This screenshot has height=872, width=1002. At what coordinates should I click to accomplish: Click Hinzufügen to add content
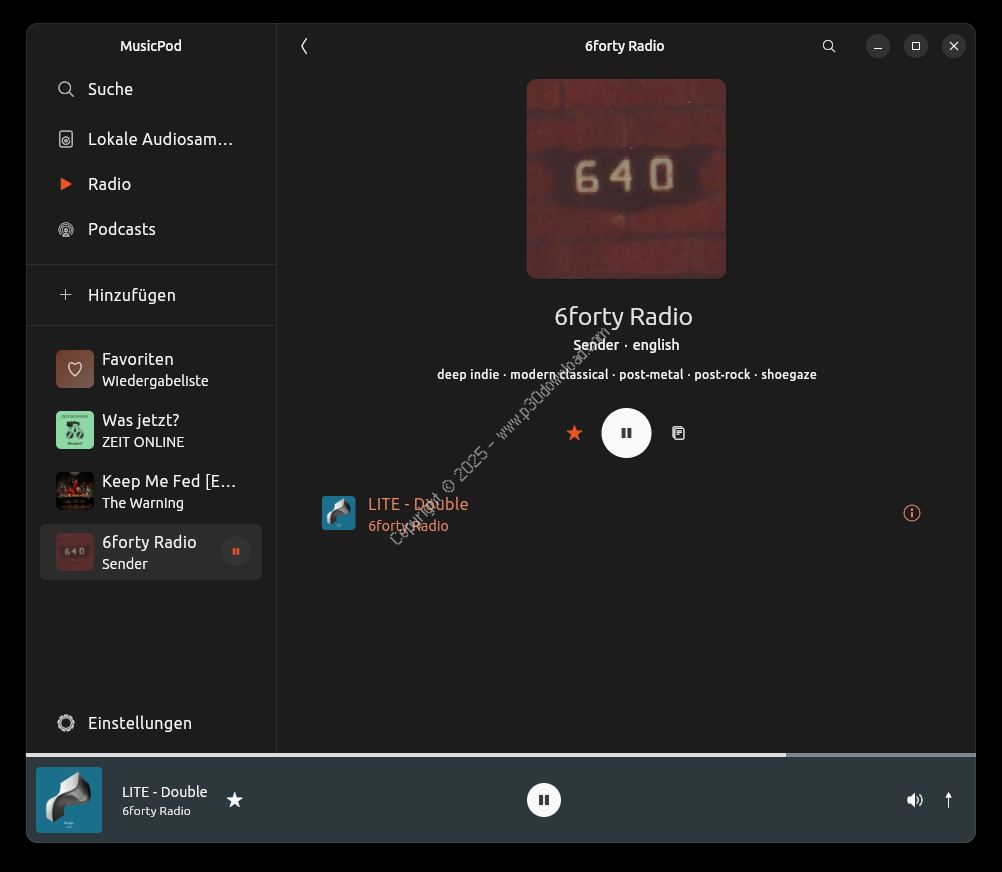click(131, 295)
